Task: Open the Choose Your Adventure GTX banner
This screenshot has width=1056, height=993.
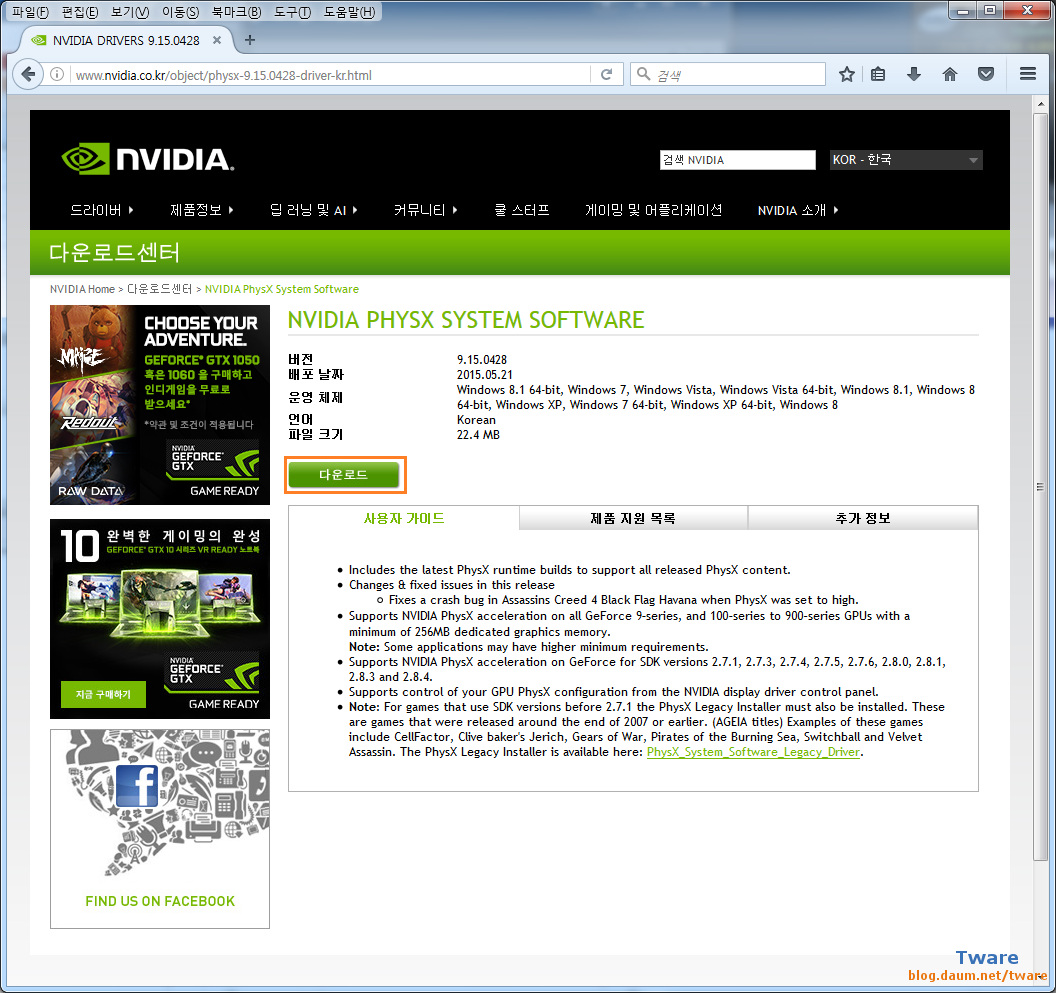Action: [160, 405]
